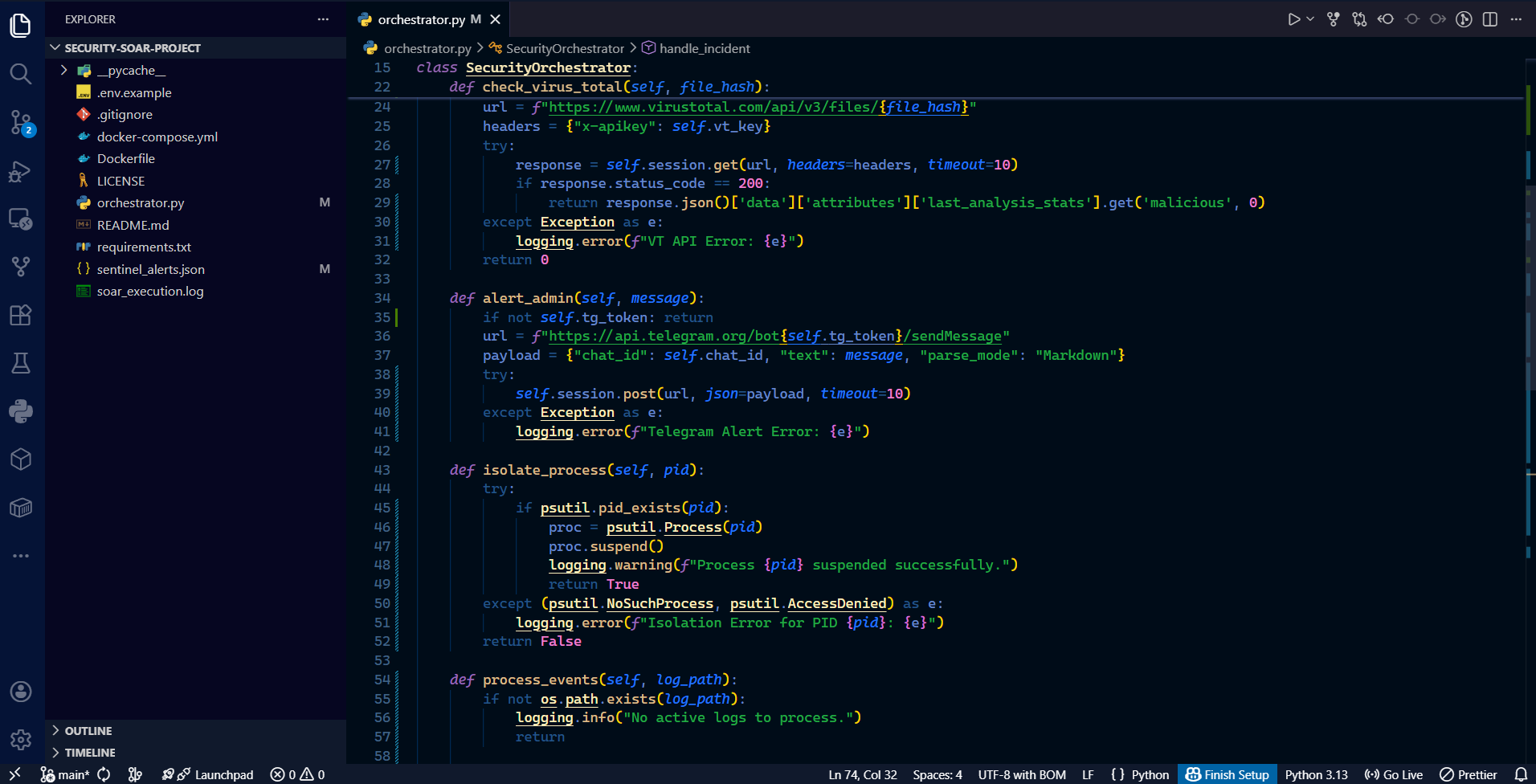Expand the OUTLINE section
Viewport: 1536px width, 784px height.
88,731
